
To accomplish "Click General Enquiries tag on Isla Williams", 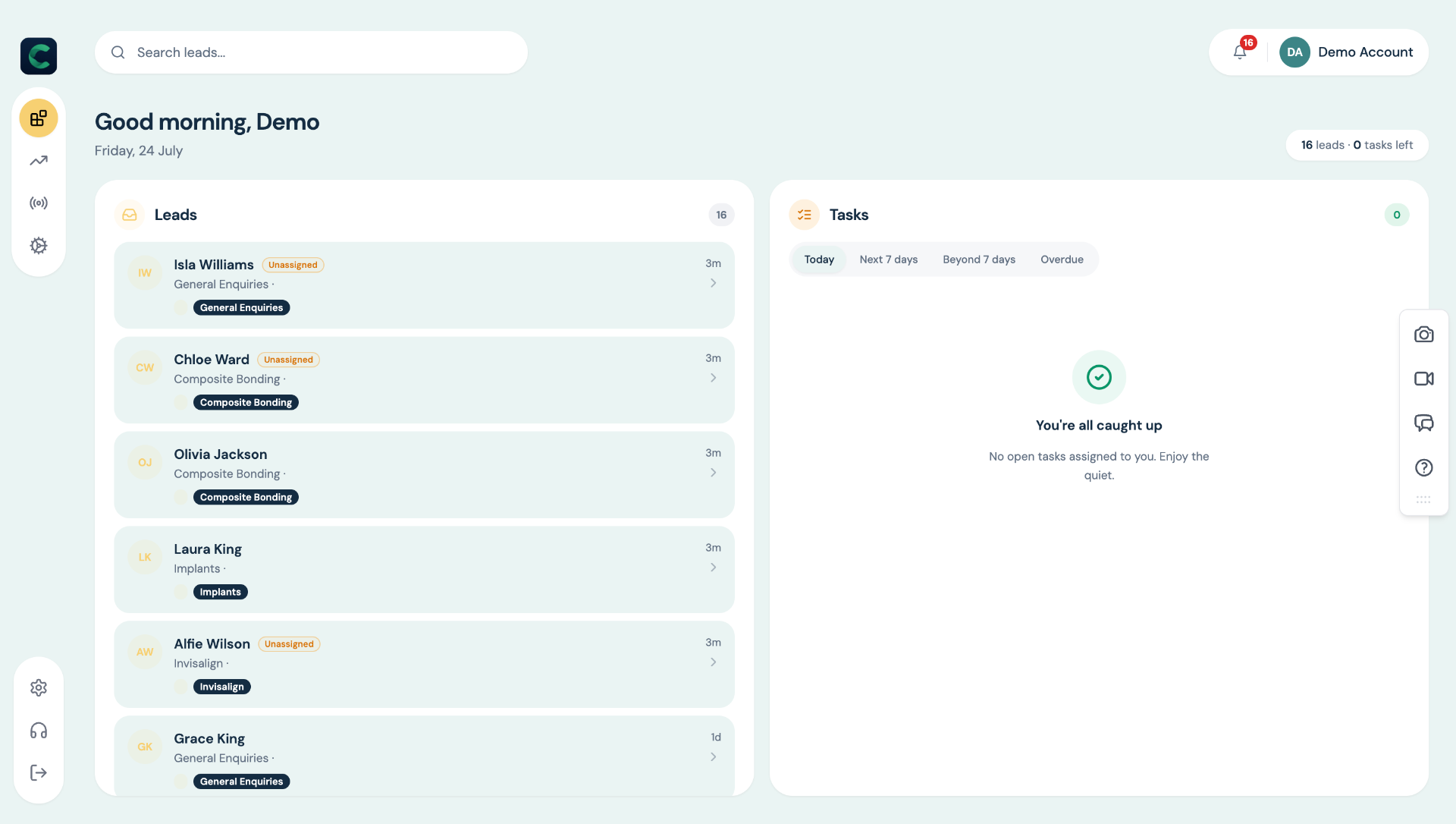I will tap(241, 308).
